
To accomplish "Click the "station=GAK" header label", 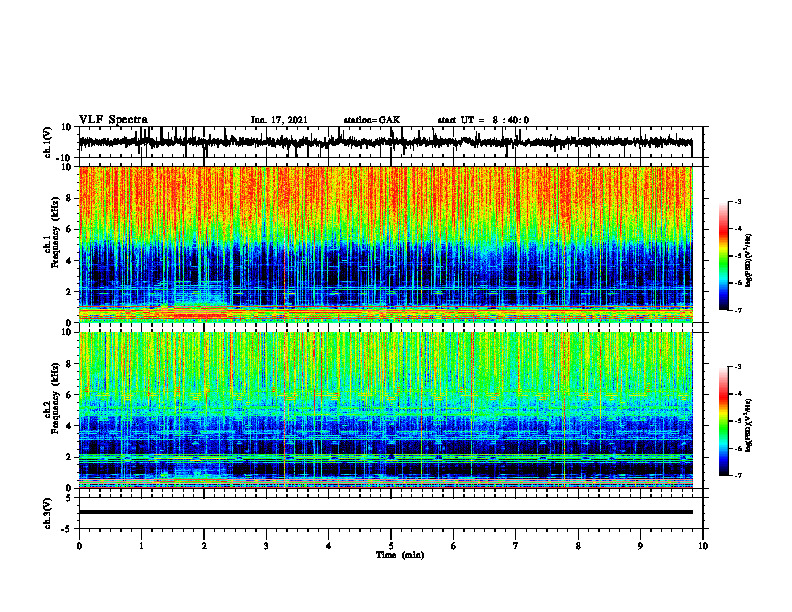I will 372,120.
